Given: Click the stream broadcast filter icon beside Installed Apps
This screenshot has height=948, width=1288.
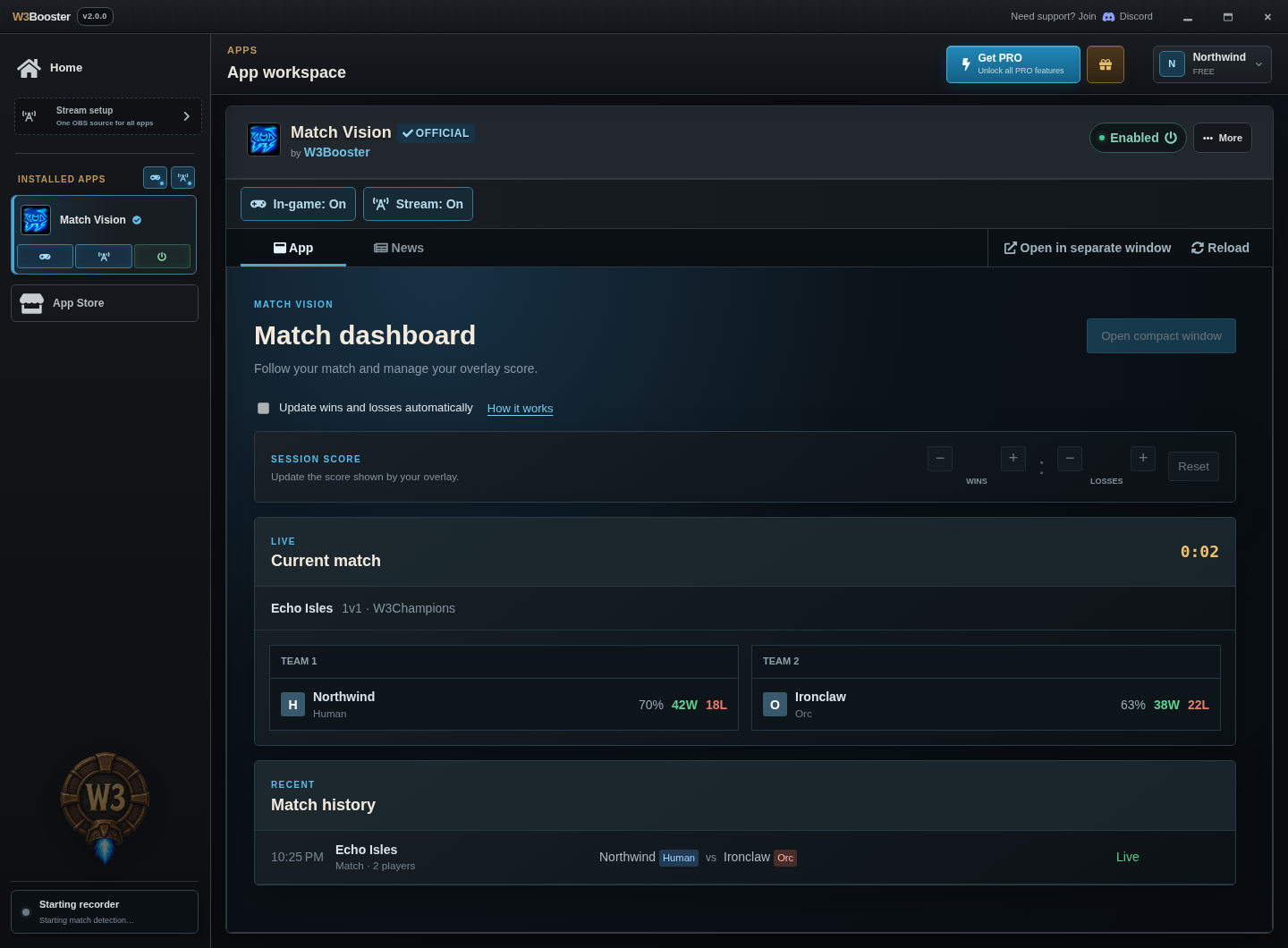Looking at the screenshot, I should [x=182, y=178].
